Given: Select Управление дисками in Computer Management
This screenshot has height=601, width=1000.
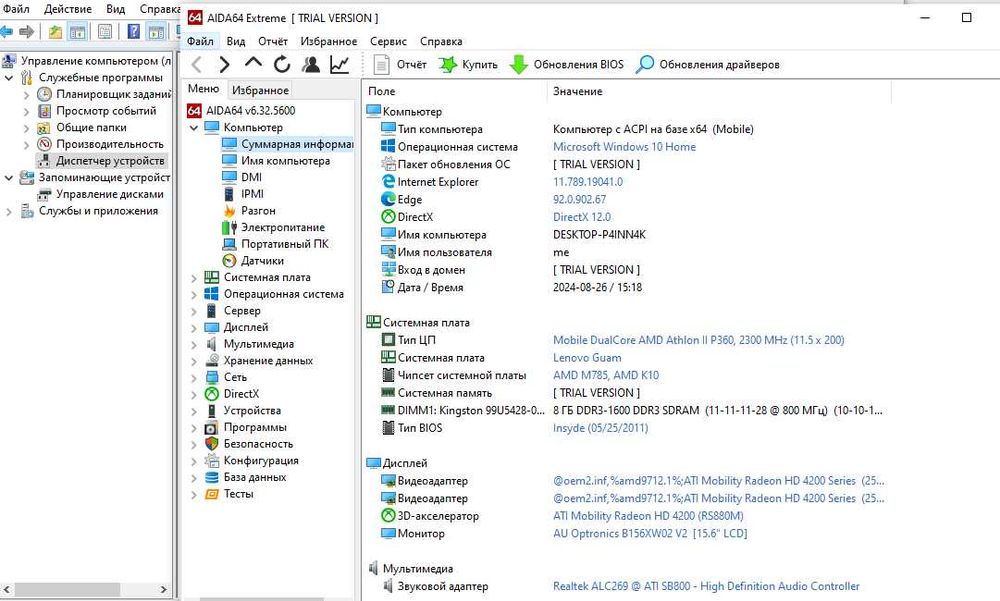Looking at the screenshot, I should click(110, 194).
